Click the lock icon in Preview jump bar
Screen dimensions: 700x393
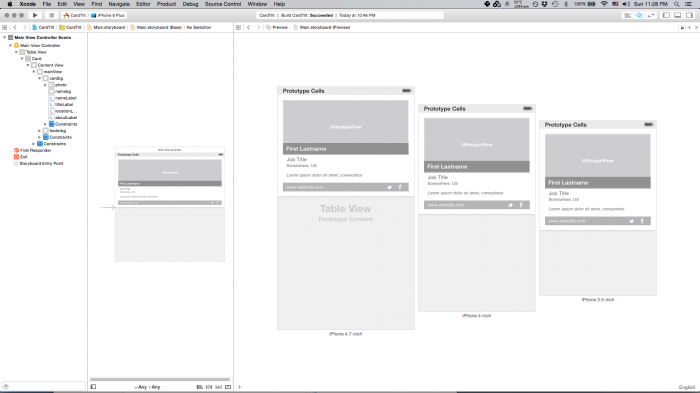point(682,27)
